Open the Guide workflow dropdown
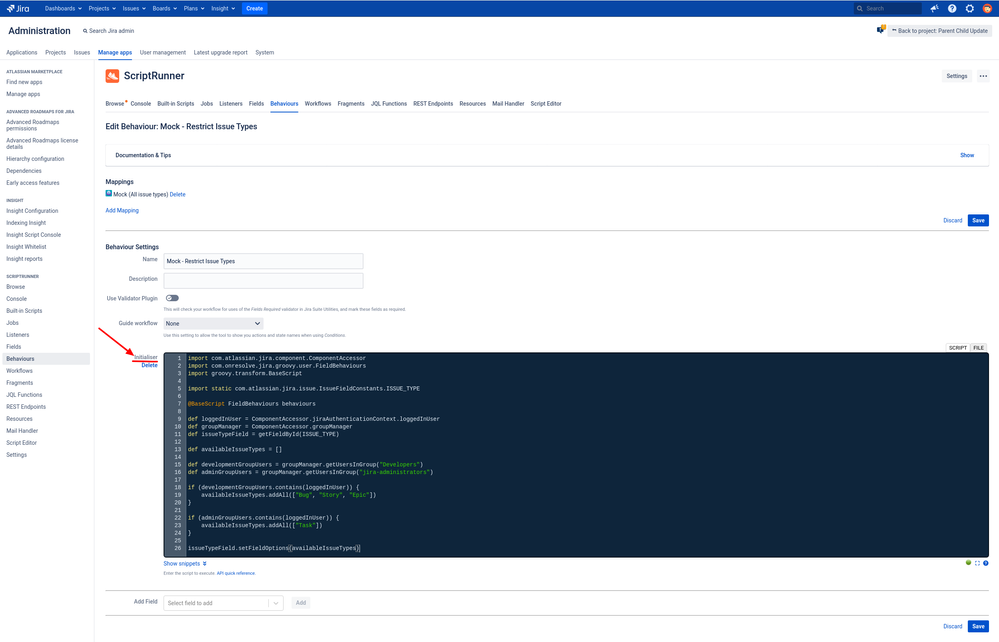 pyautogui.click(x=213, y=322)
